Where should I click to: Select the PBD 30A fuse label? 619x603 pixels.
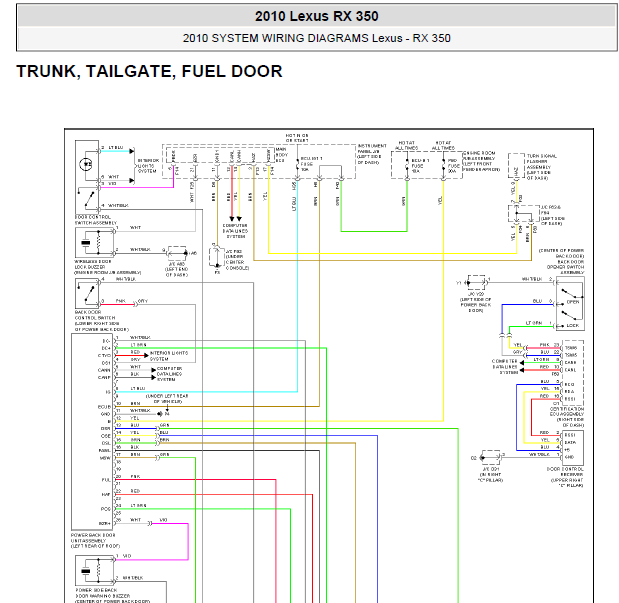453,166
